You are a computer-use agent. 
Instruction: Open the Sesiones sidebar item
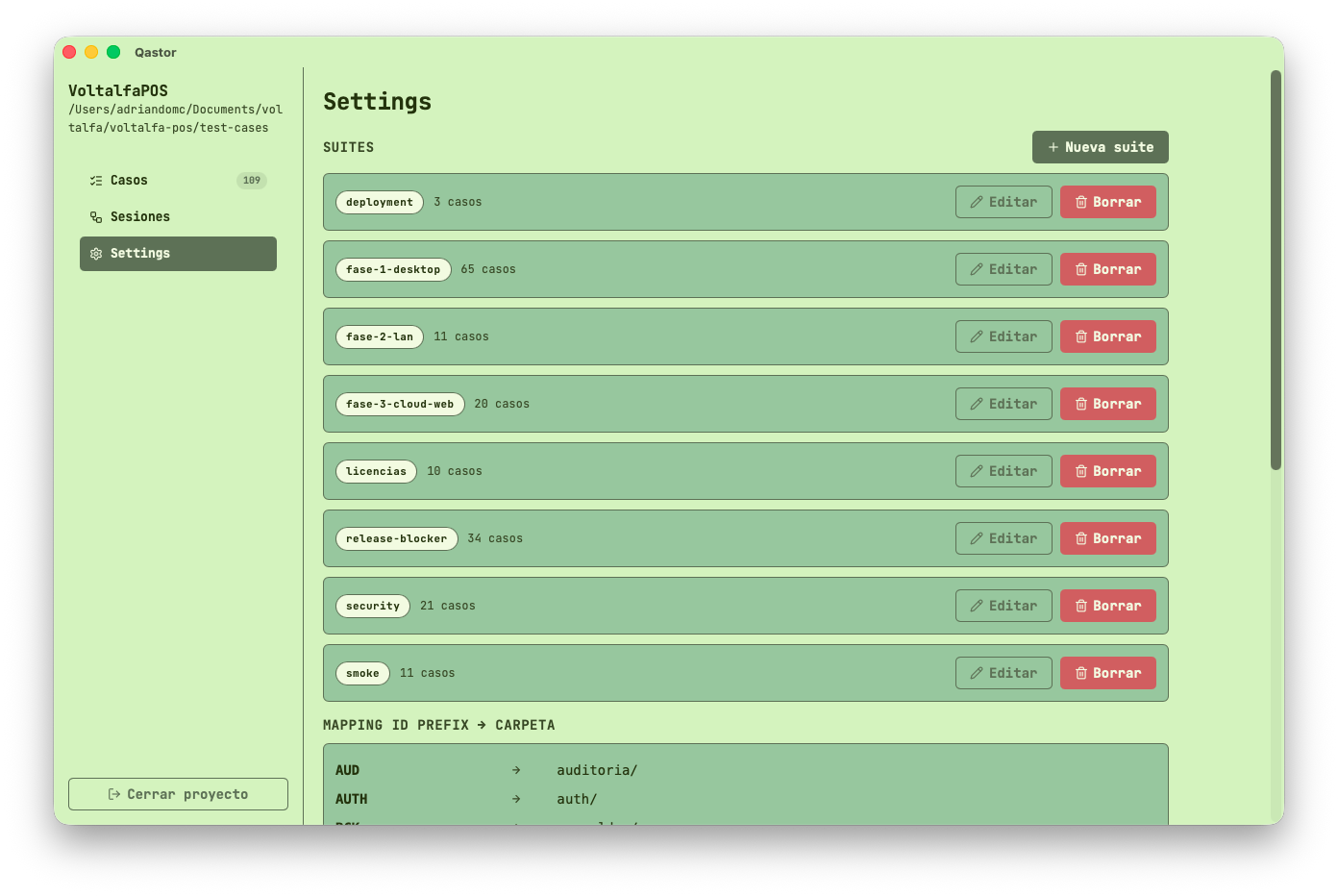tap(178, 217)
